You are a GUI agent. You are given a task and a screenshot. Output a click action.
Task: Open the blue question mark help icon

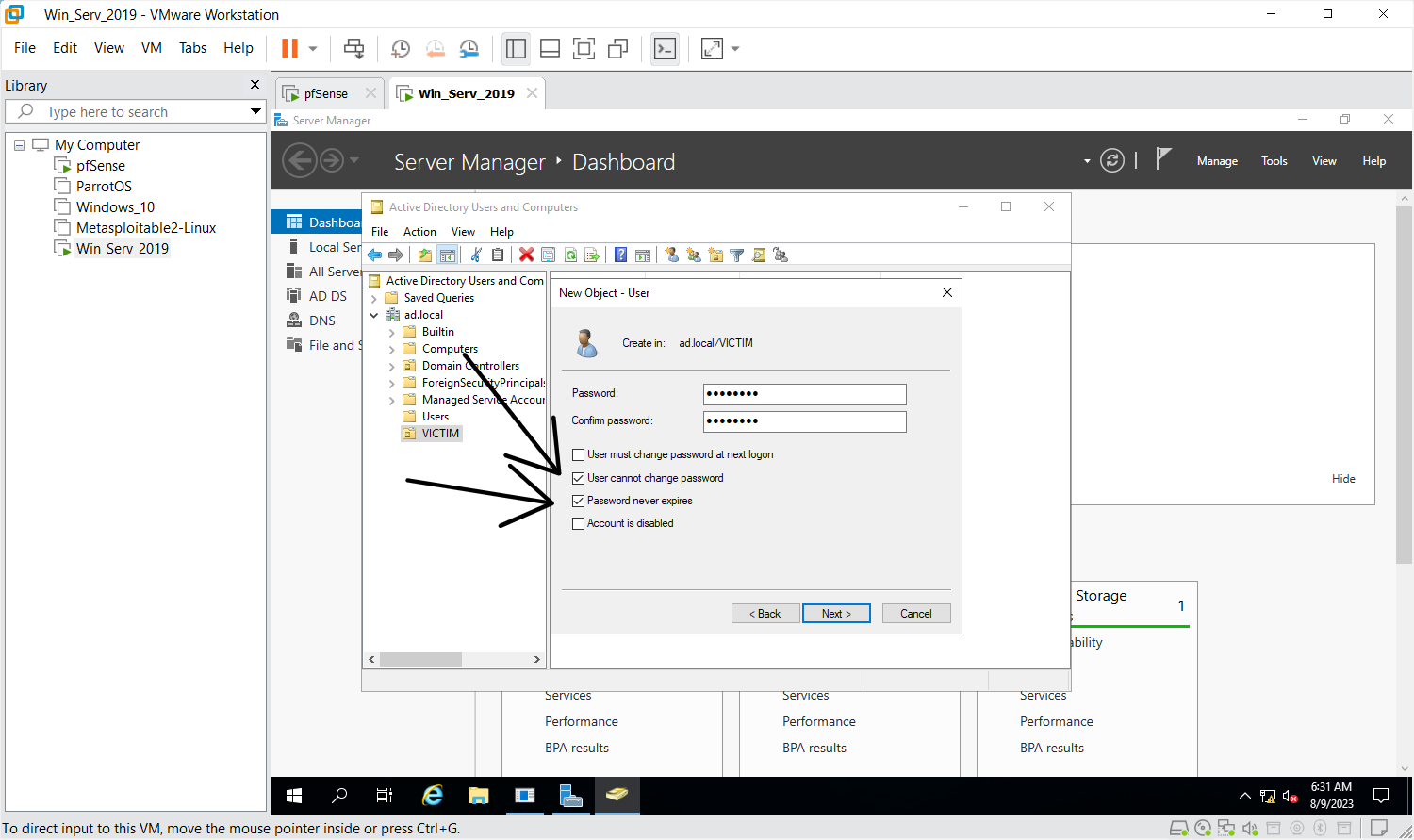pos(620,255)
